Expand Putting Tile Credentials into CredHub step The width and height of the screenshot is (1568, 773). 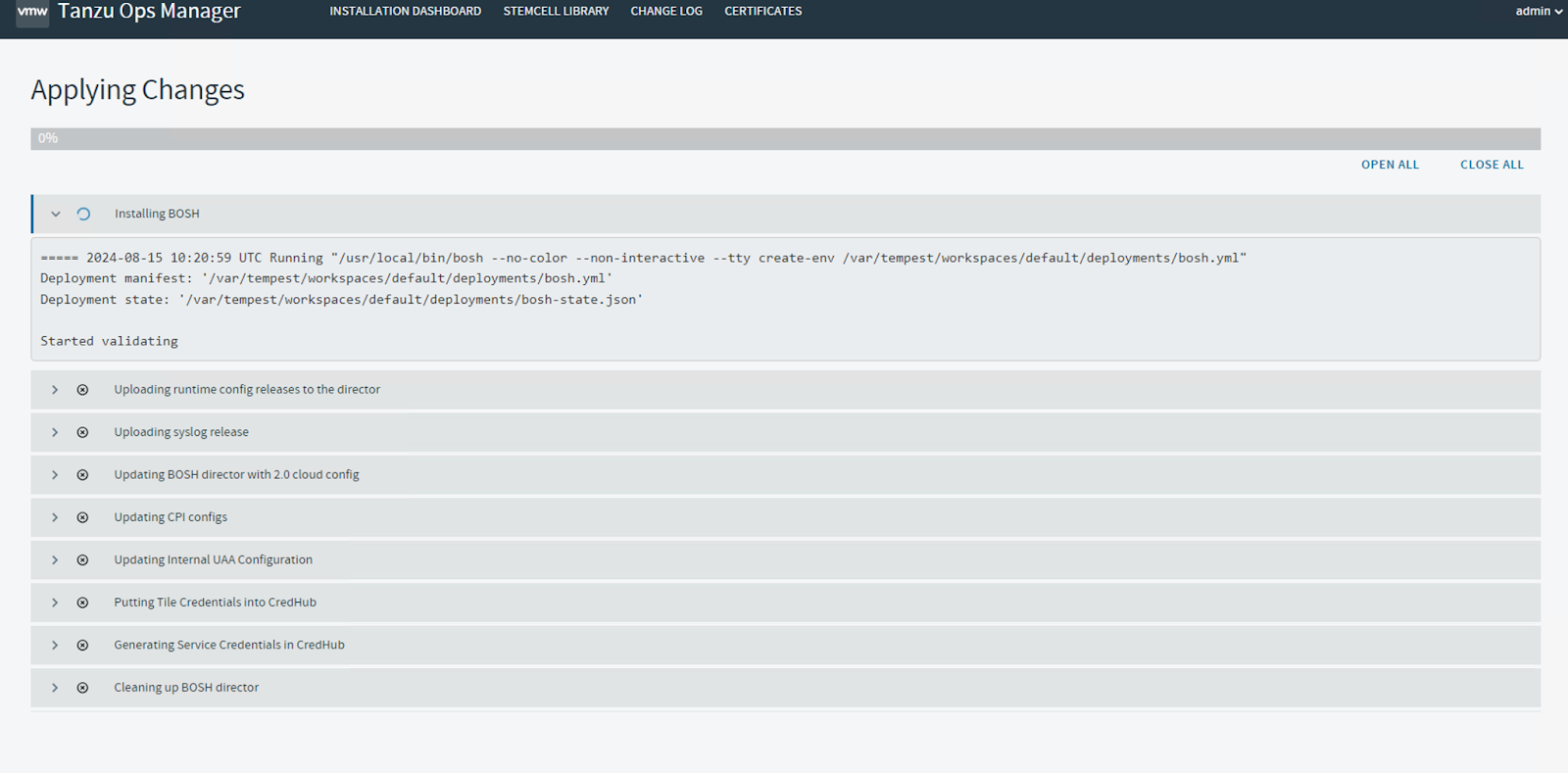[55, 603]
